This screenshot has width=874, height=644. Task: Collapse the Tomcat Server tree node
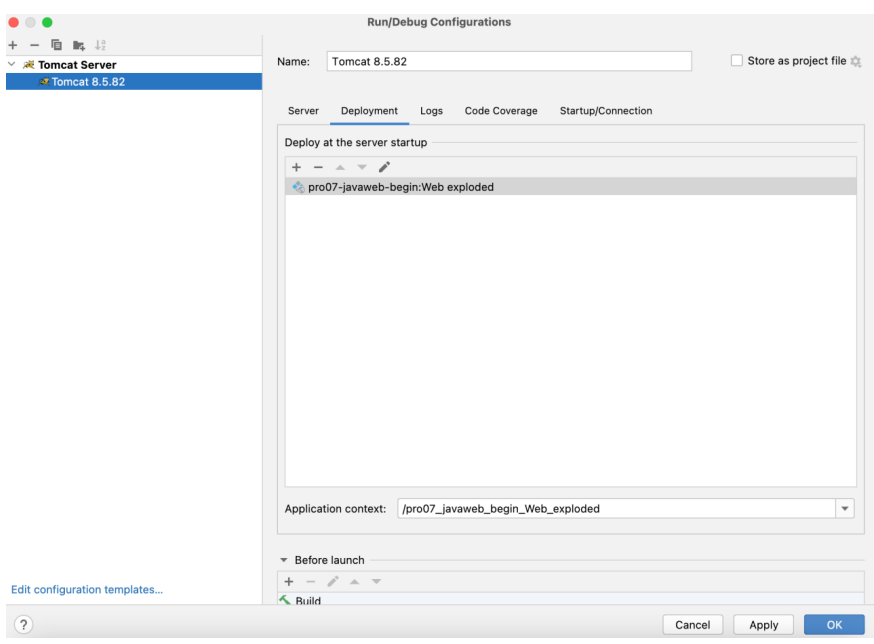[x=12, y=65]
